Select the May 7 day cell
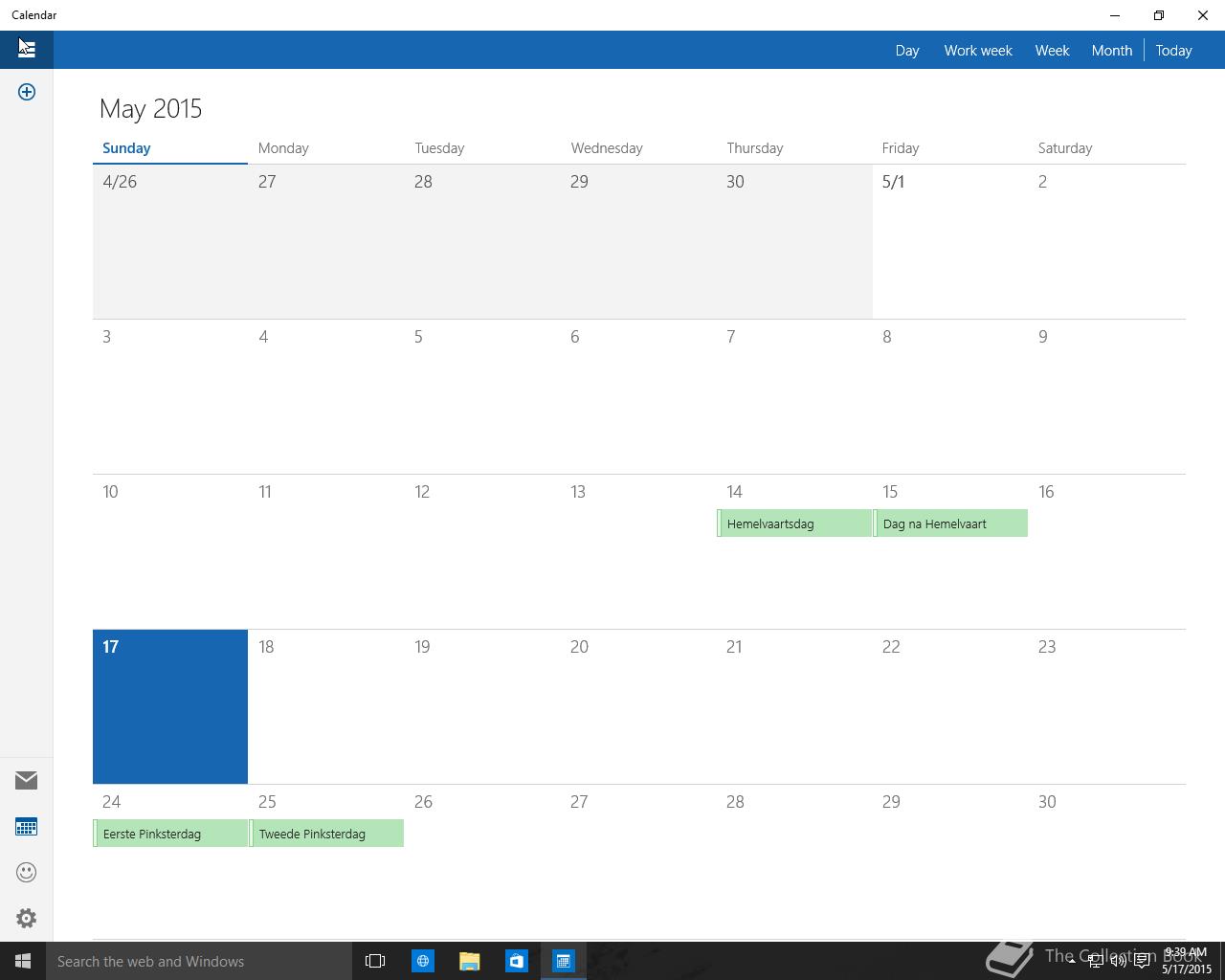1225x980 pixels. click(794, 396)
